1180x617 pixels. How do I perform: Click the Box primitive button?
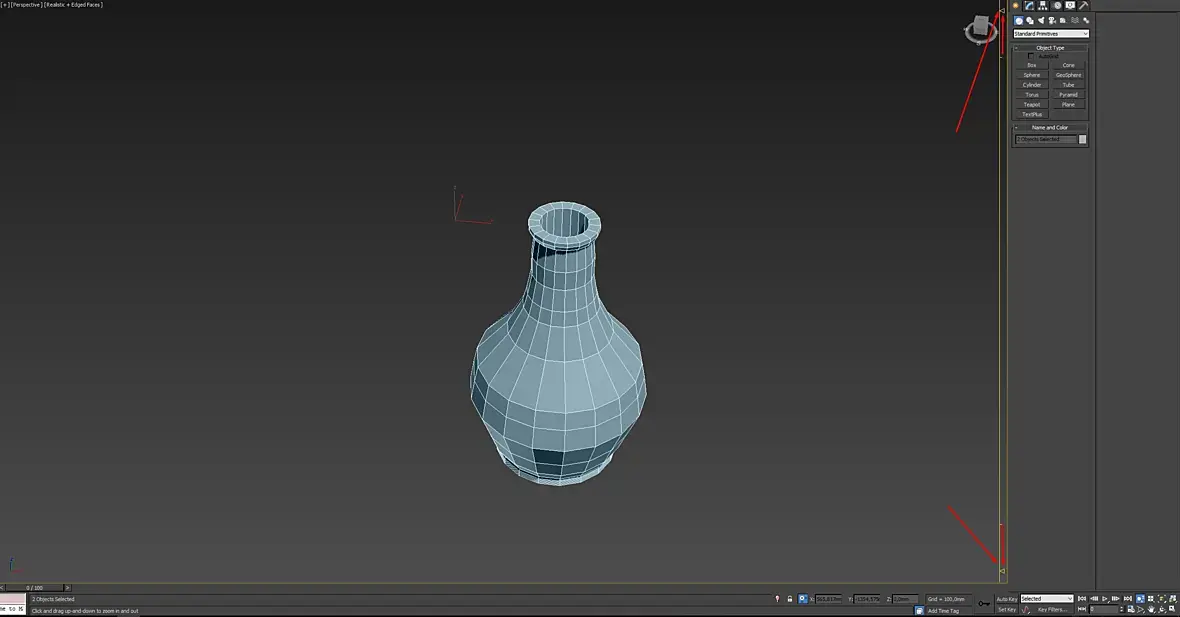(1032, 65)
